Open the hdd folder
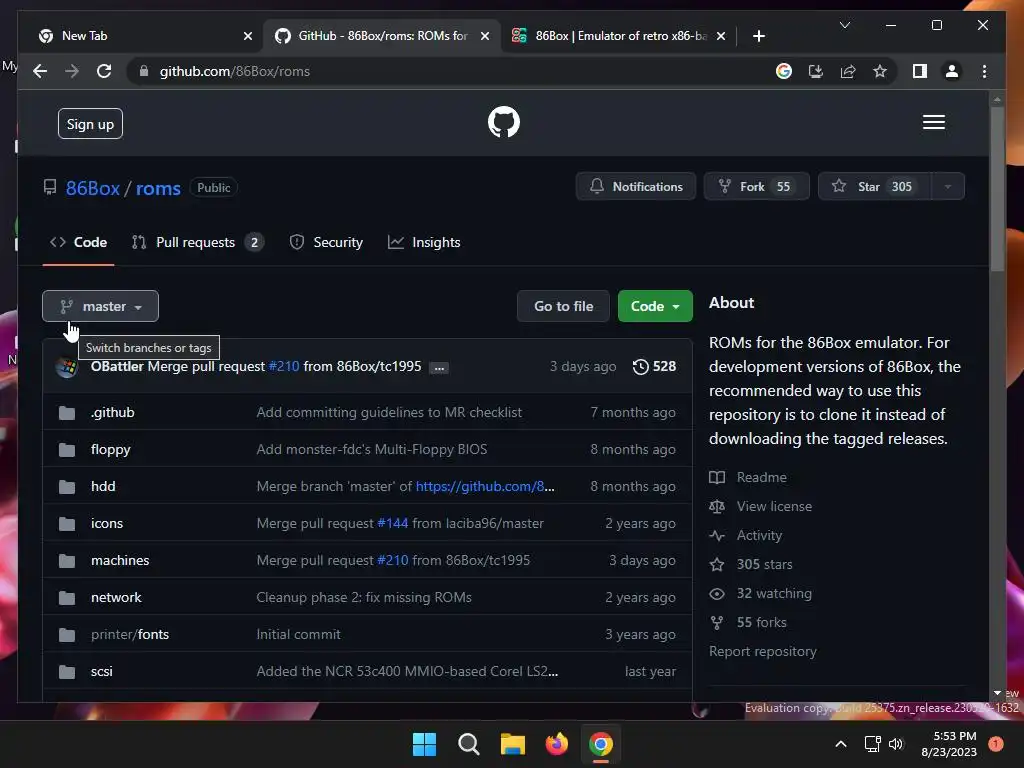The height and width of the screenshot is (768, 1024). tap(103, 487)
